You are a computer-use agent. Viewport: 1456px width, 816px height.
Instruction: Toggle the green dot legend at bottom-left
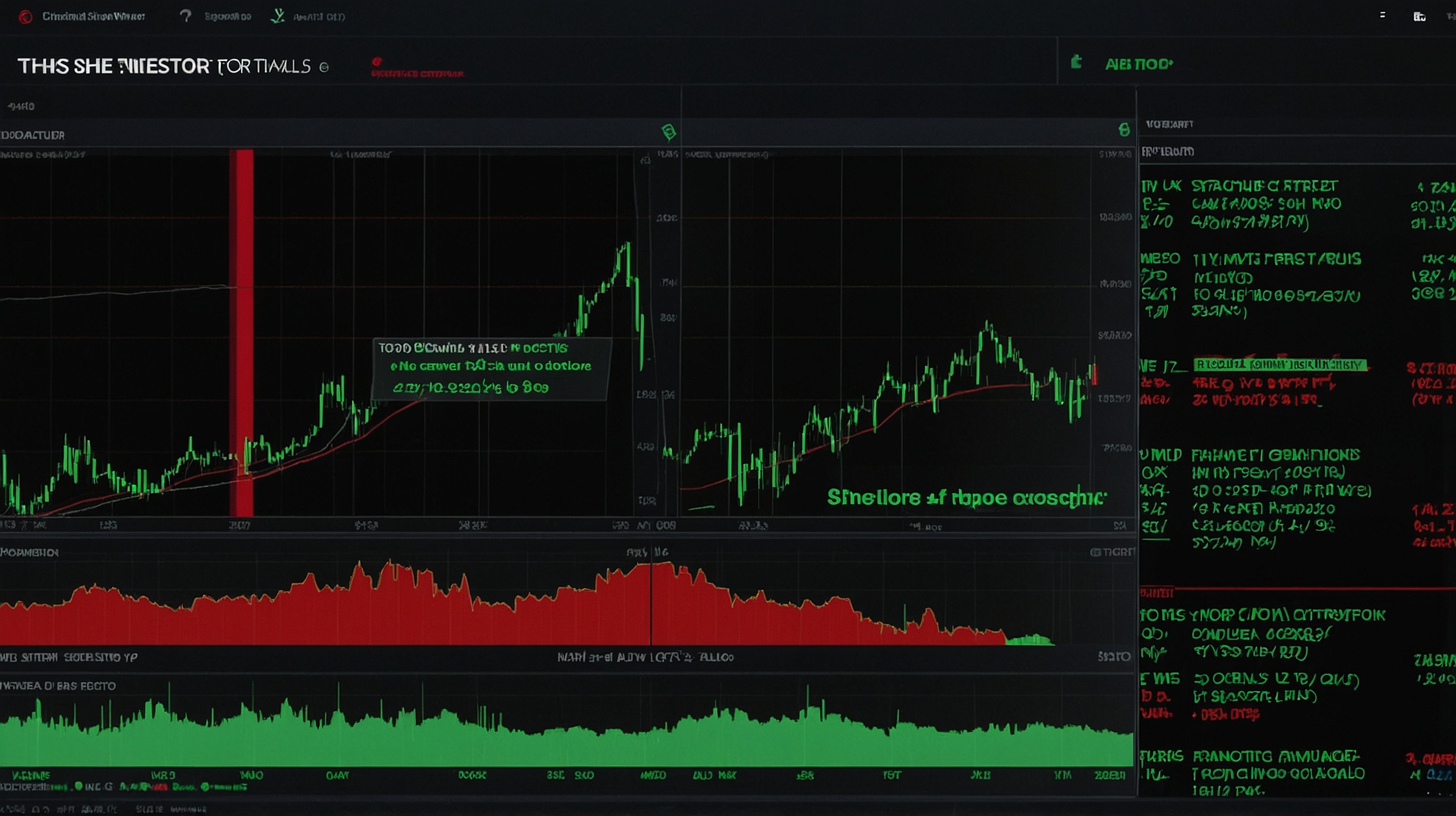click(79, 787)
